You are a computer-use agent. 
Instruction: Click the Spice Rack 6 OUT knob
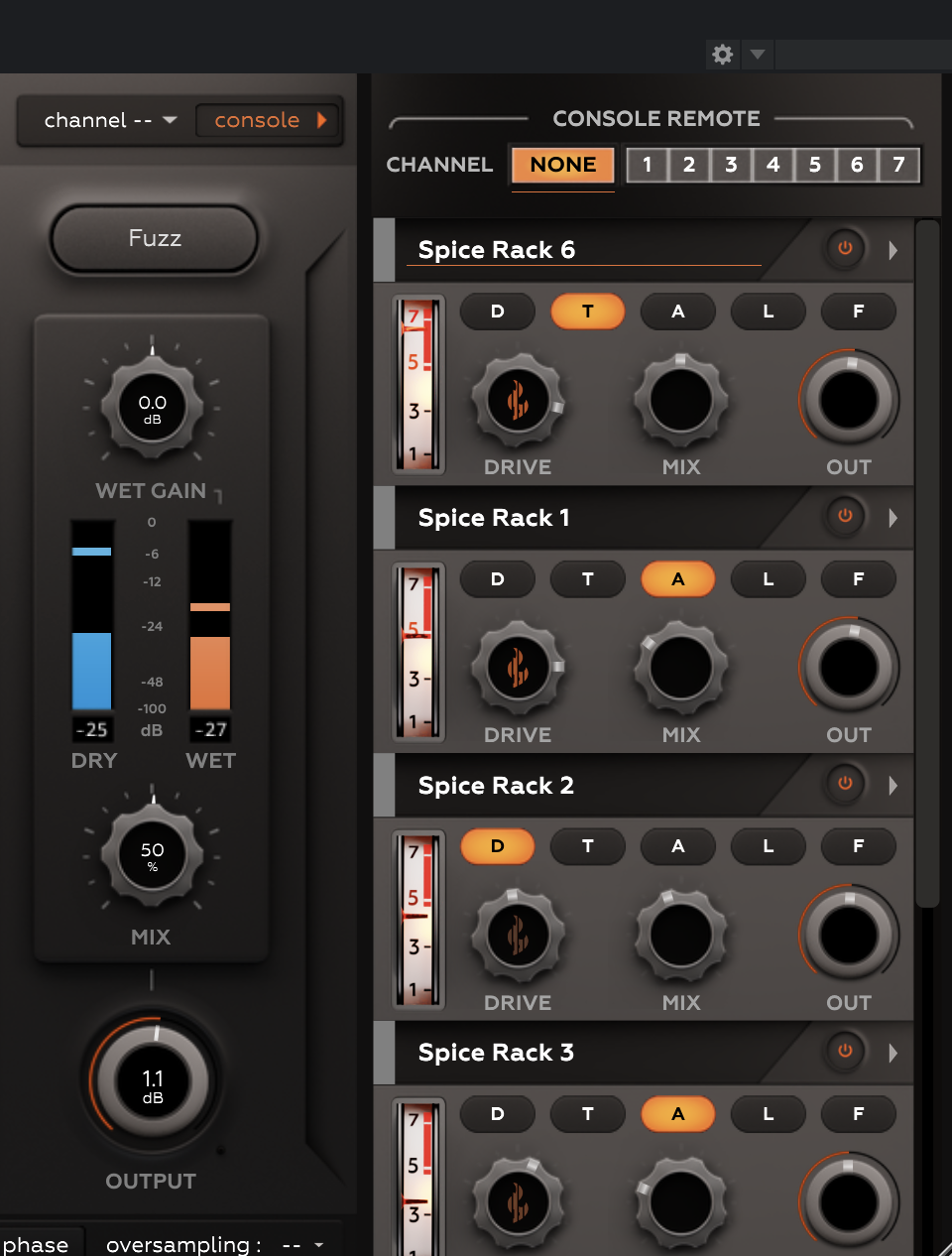coord(849,399)
